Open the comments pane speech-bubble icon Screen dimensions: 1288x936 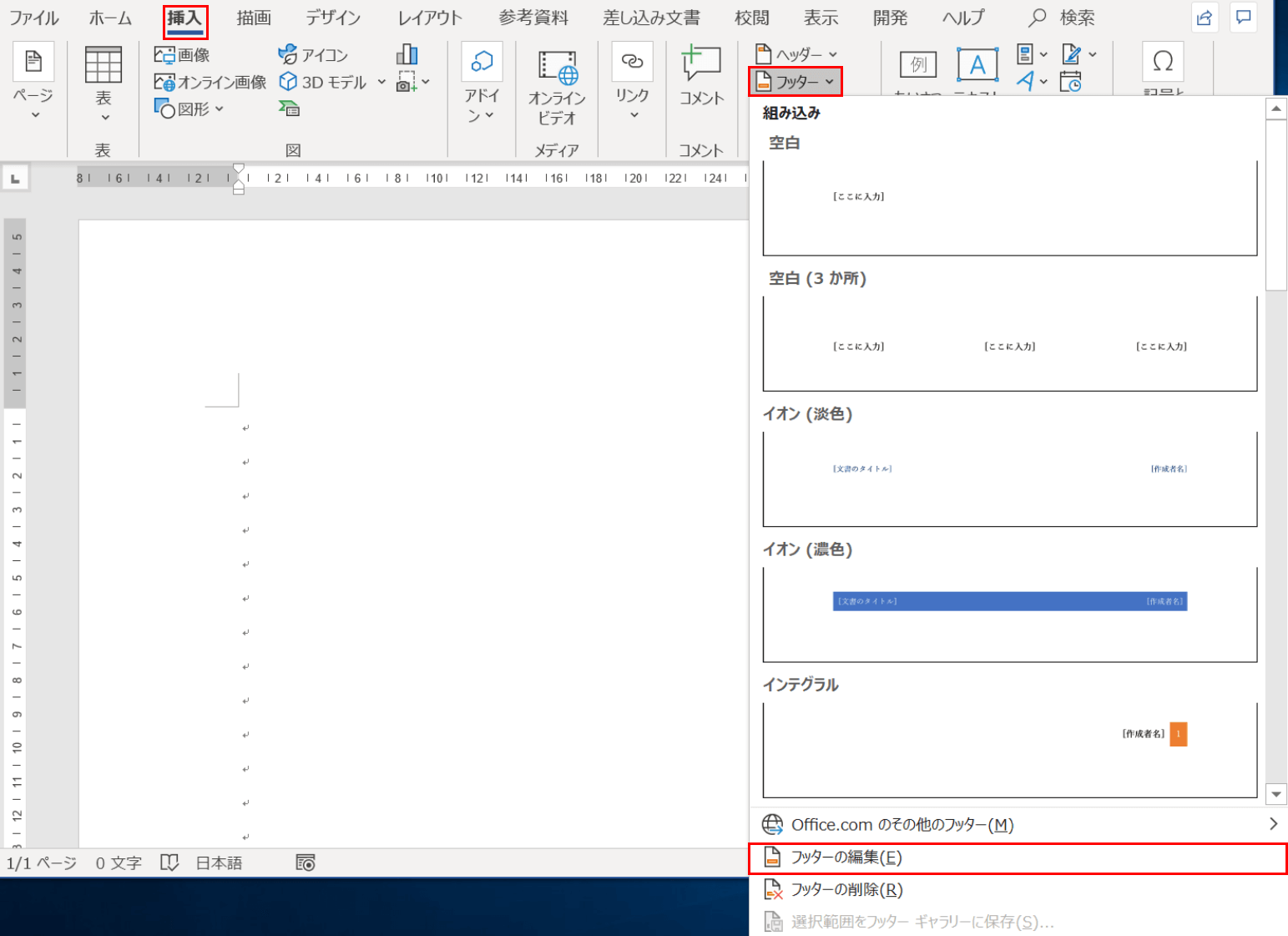[1244, 18]
